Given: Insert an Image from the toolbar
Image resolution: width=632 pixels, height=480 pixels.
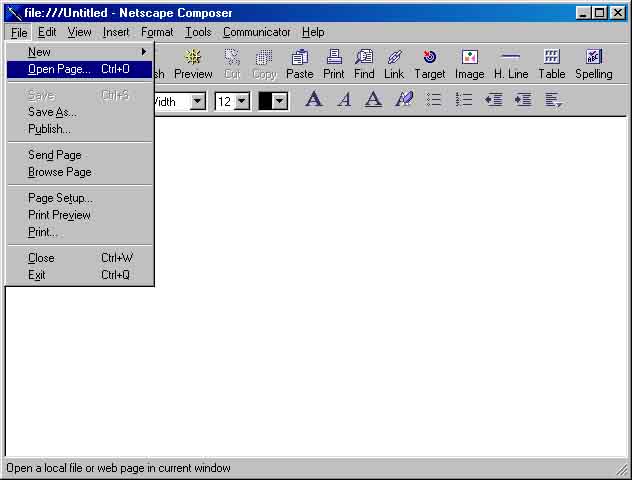Looking at the screenshot, I should 470,64.
